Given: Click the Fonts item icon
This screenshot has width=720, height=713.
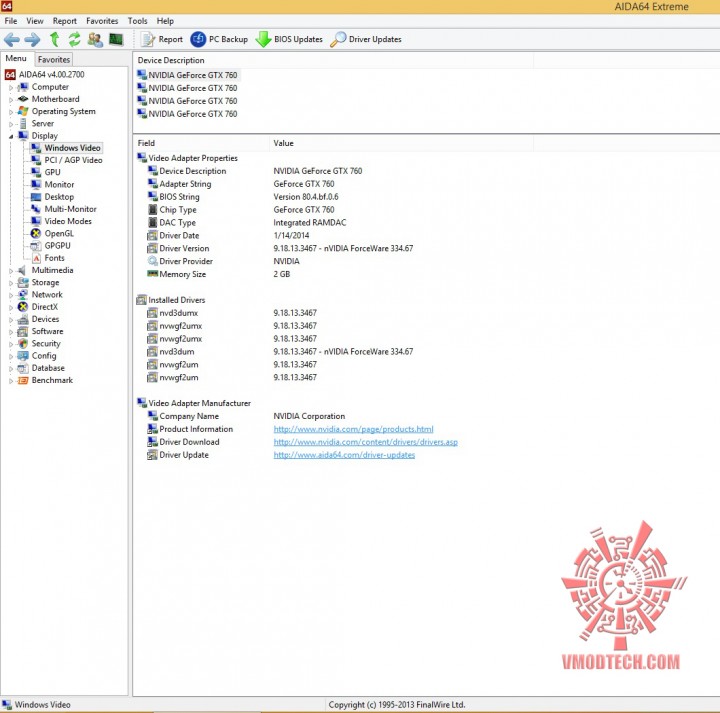Looking at the screenshot, I should click(x=36, y=258).
